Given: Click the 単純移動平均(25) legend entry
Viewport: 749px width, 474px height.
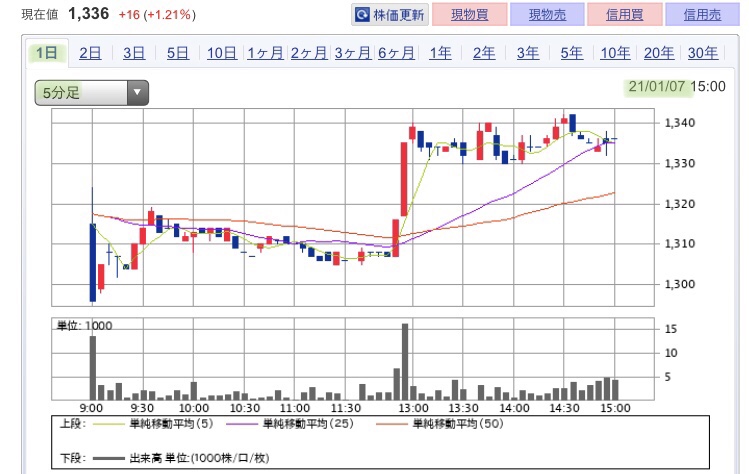Looking at the screenshot, I should click(289, 423).
